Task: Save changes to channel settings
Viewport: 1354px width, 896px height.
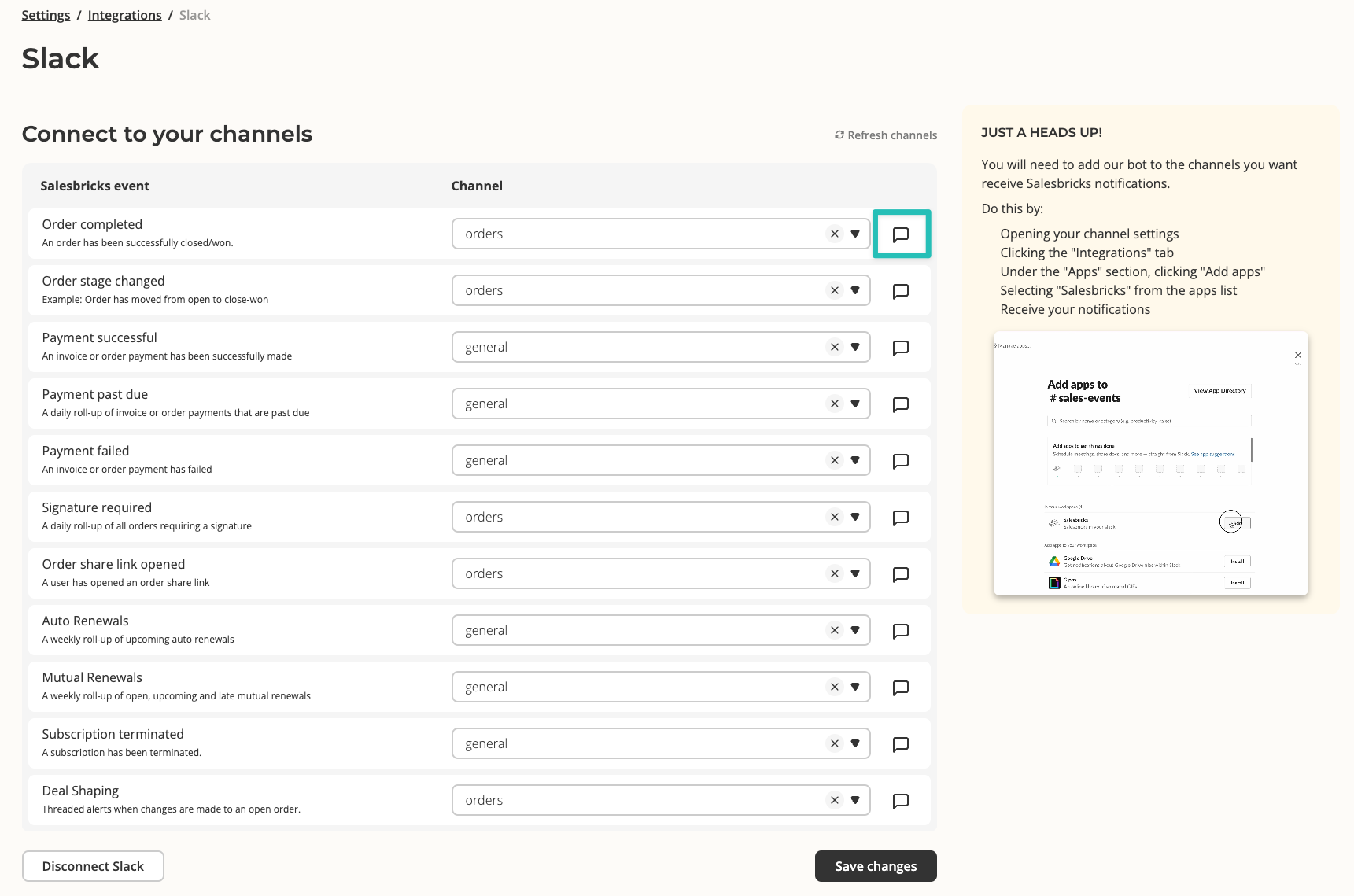Action: click(x=876, y=866)
